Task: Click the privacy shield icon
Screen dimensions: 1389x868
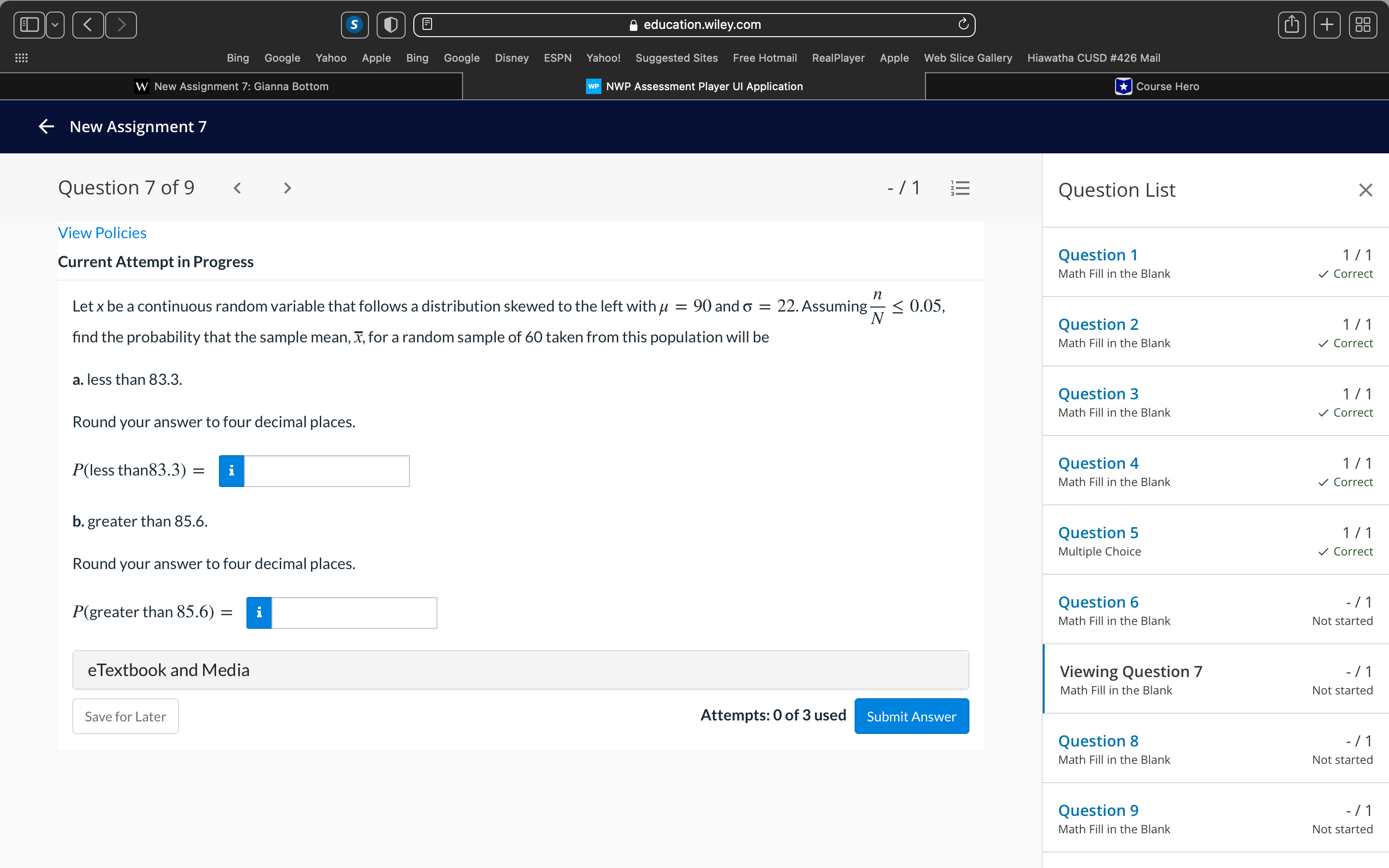Action: point(391,25)
